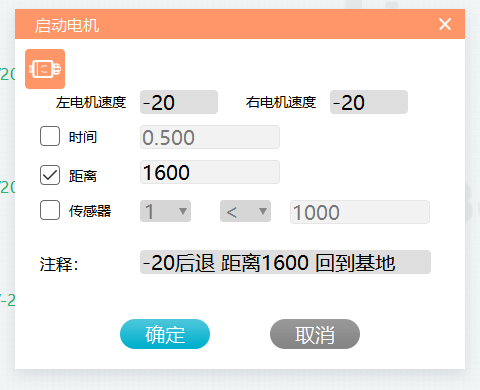
Task: Uncheck the 距离 checkbox
Action: pyautogui.click(x=50, y=175)
